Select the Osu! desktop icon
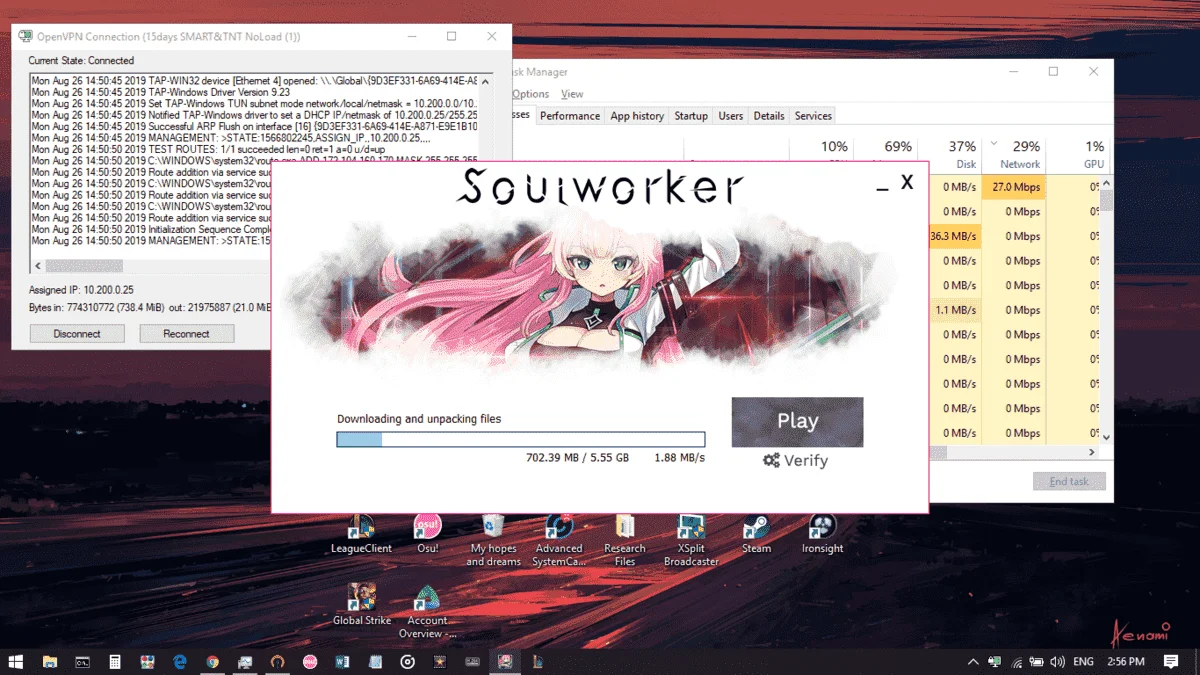 click(x=427, y=535)
